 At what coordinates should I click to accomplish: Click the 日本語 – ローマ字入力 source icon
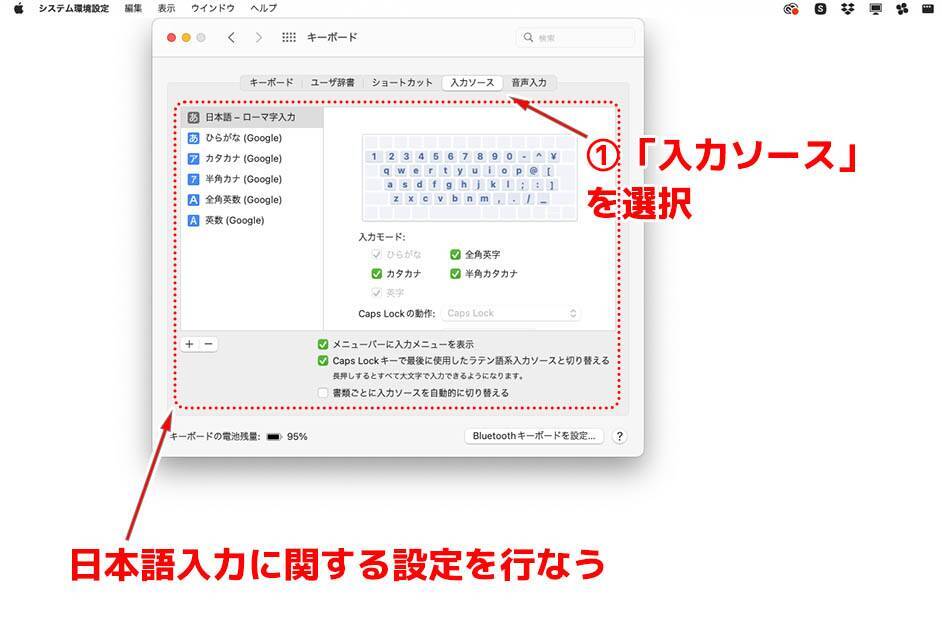tap(193, 117)
